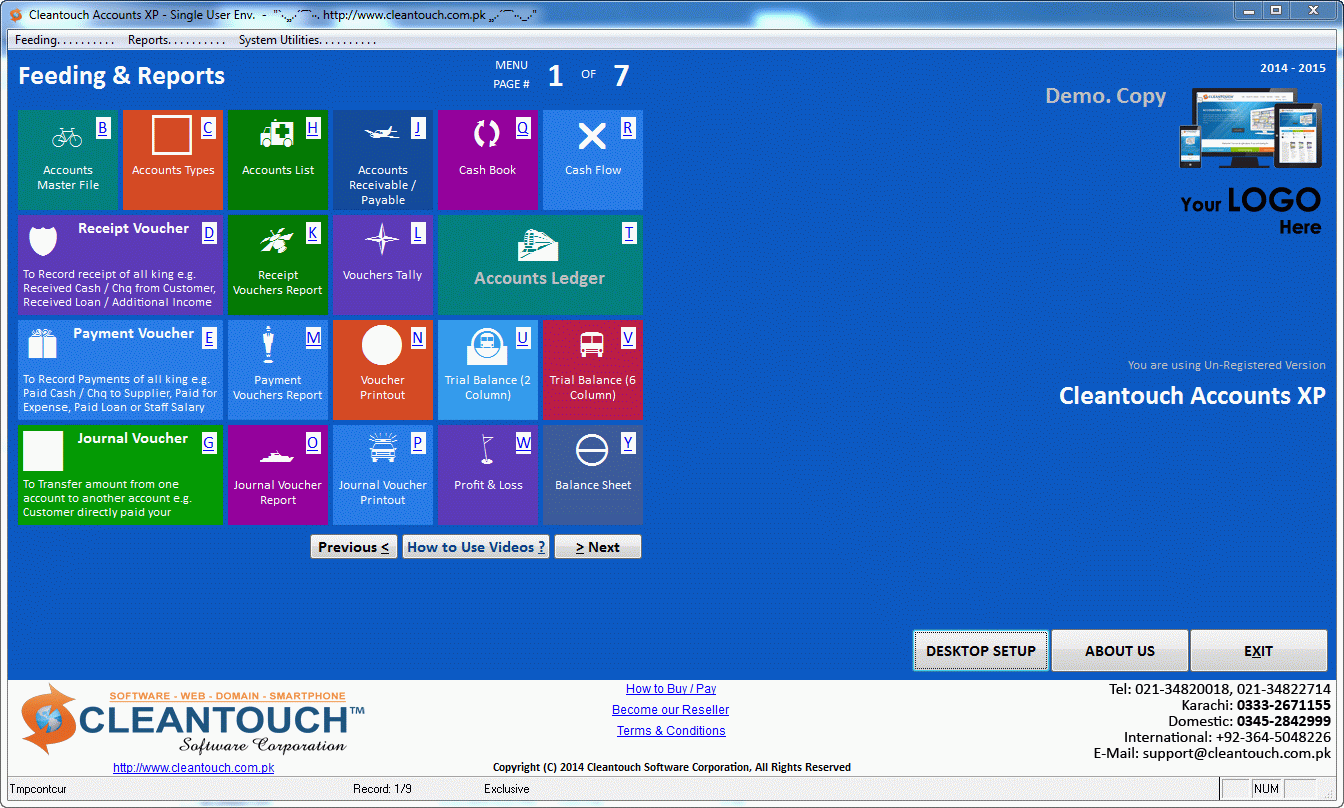Click the EXIT button
Viewport: 1344px width, 808px height.
(x=1258, y=651)
